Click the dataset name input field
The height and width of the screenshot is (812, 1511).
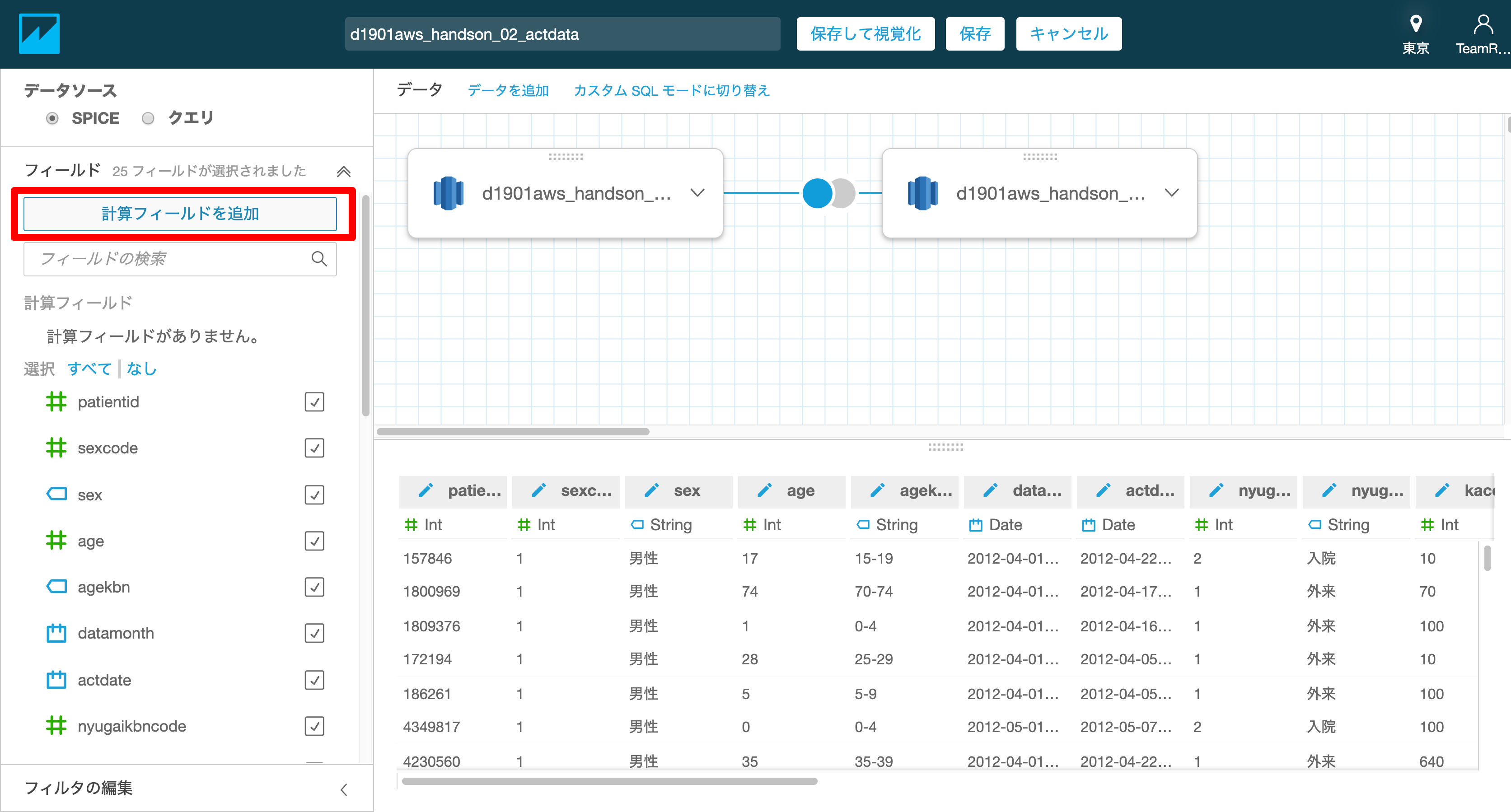562,34
